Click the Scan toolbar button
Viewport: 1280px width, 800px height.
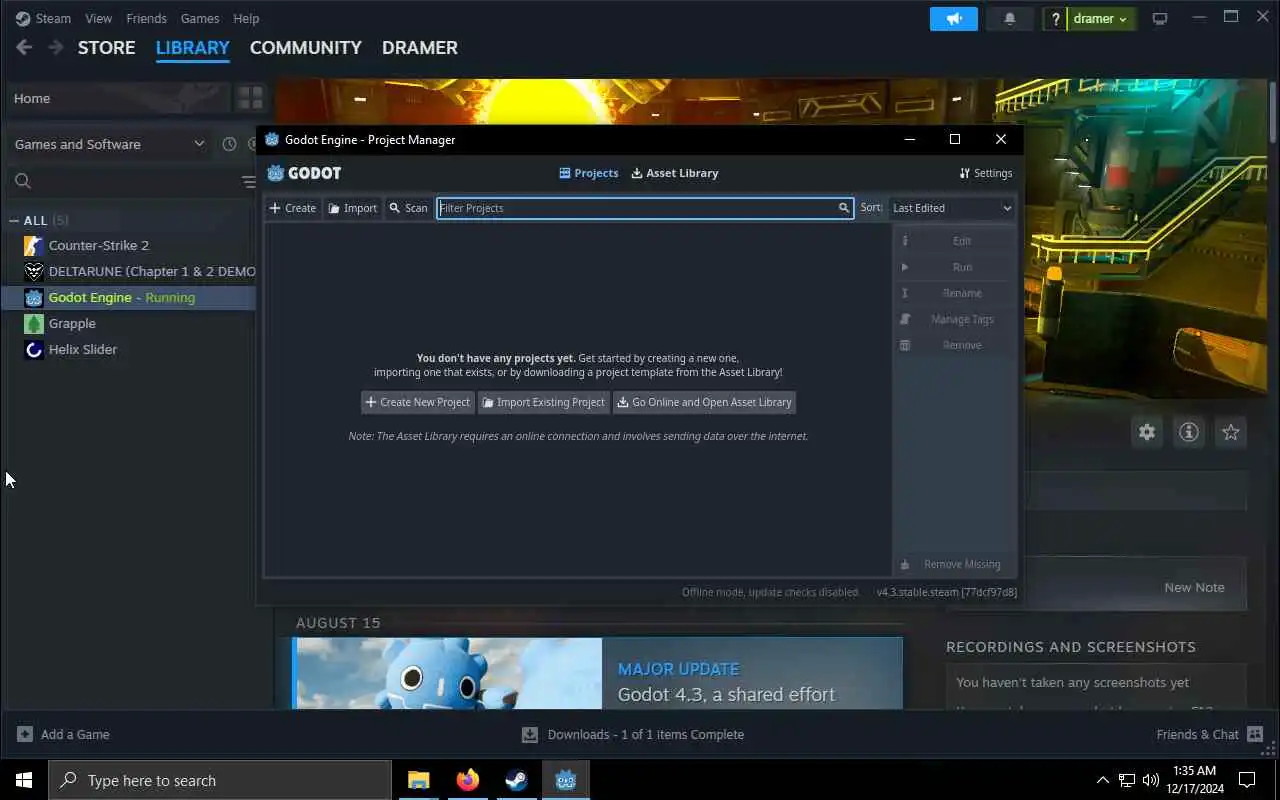point(408,208)
